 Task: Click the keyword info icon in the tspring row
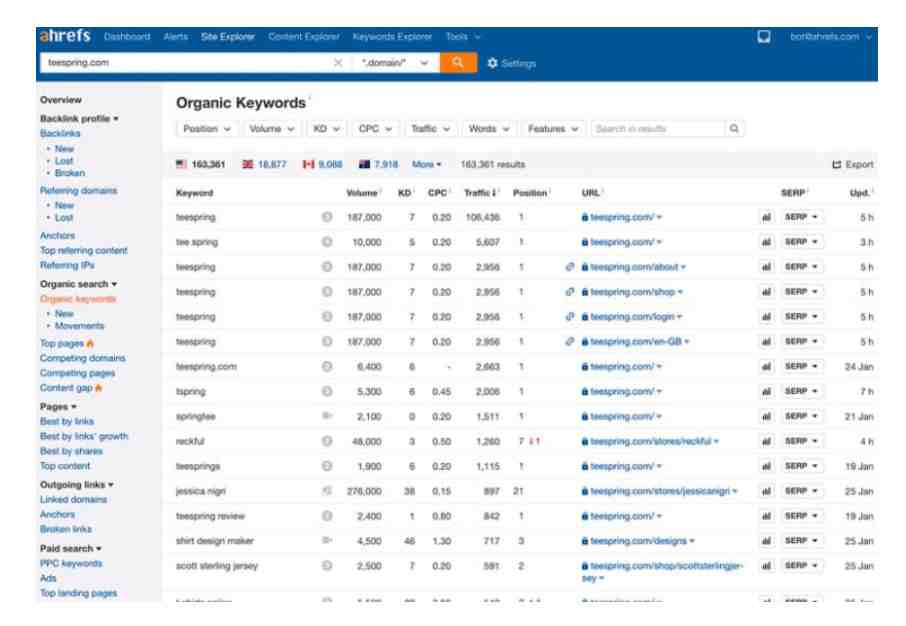(327, 391)
